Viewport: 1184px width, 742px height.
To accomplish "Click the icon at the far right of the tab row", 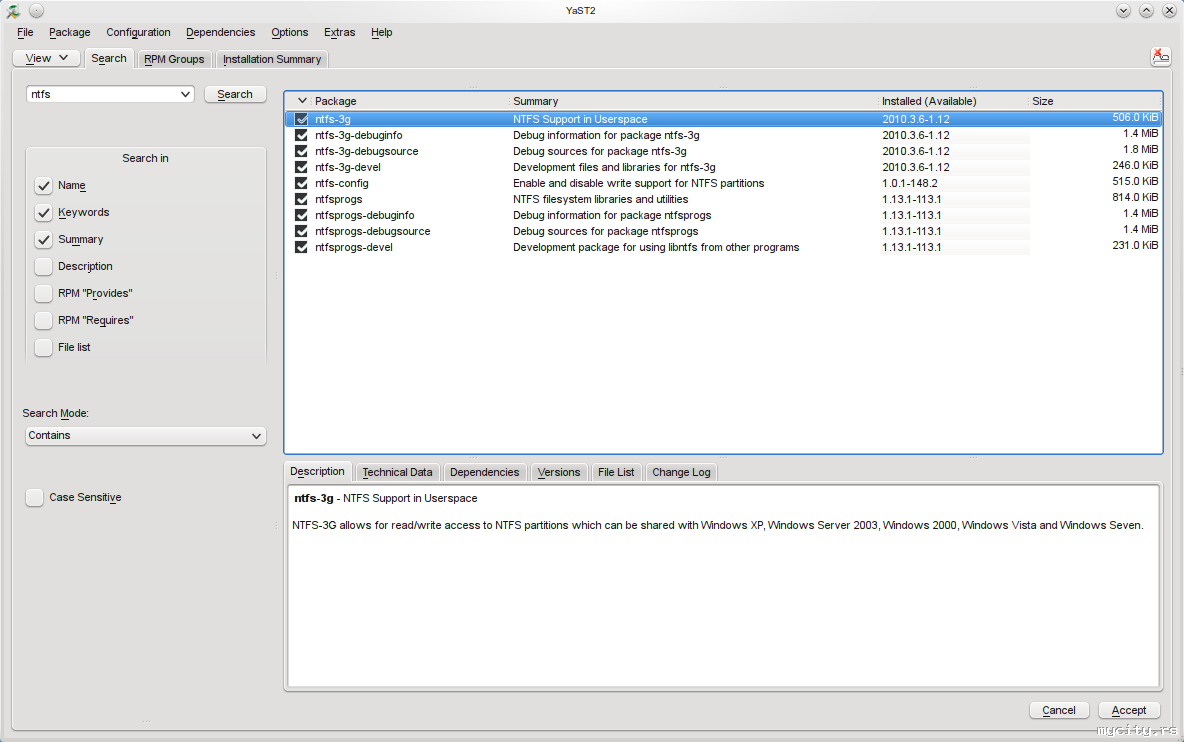I will coord(1161,57).
